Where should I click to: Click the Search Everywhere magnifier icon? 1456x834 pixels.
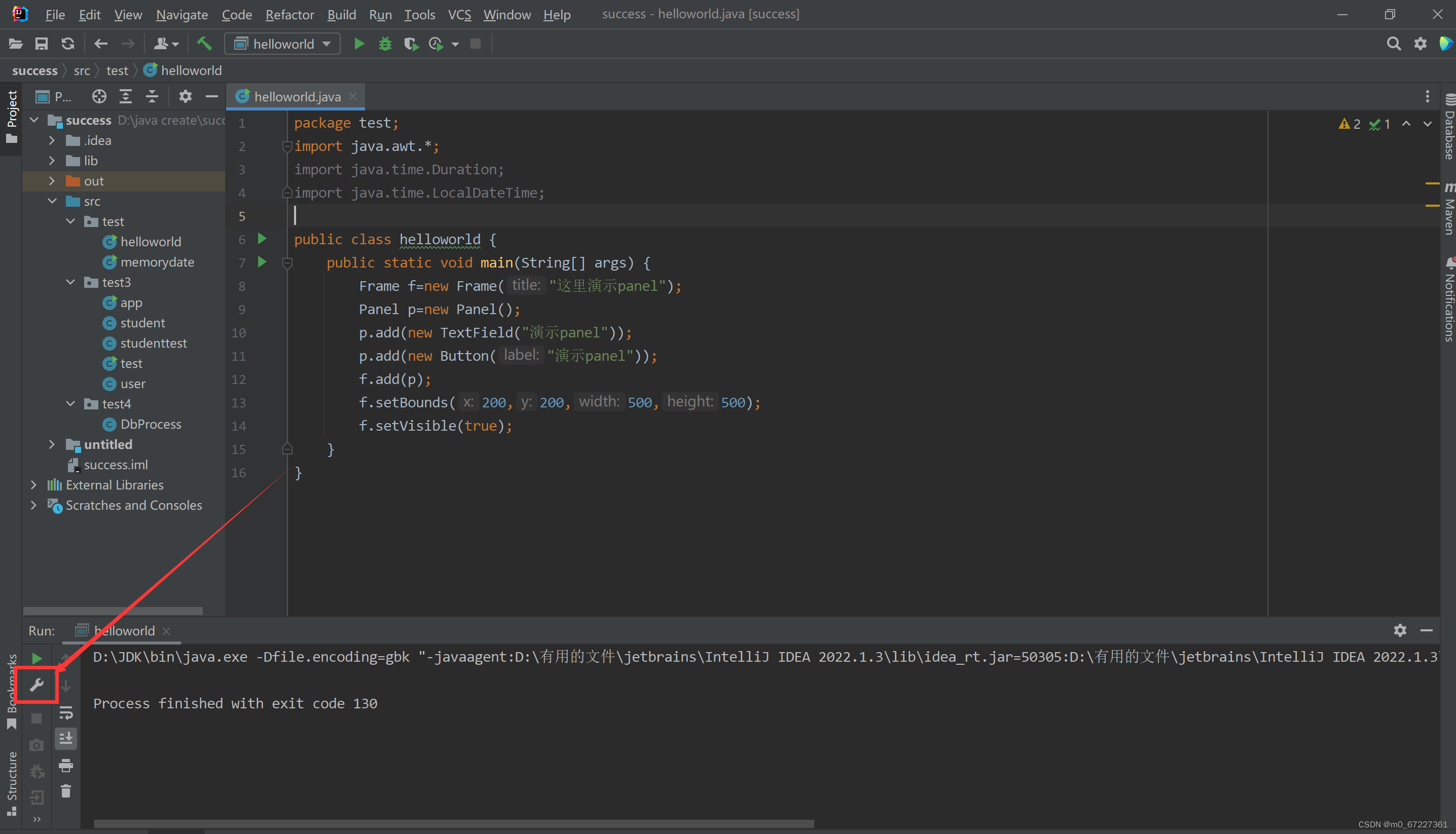click(1394, 44)
